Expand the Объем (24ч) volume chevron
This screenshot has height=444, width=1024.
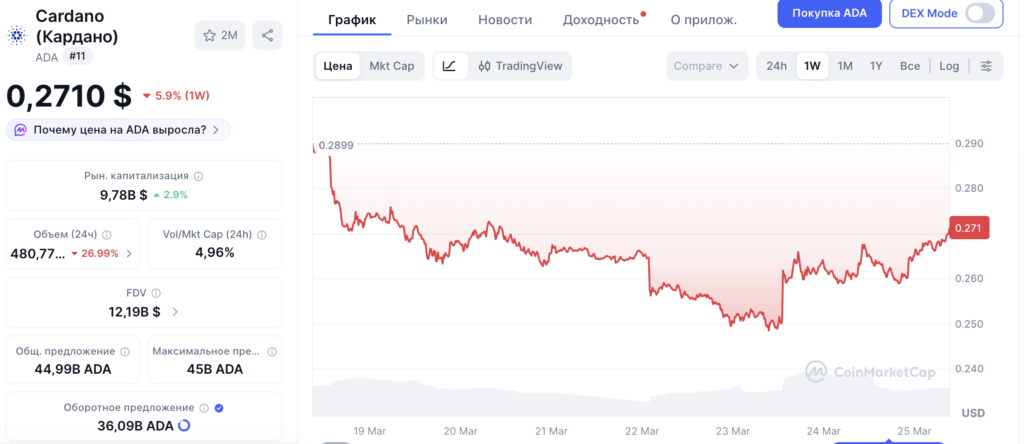(128, 253)
